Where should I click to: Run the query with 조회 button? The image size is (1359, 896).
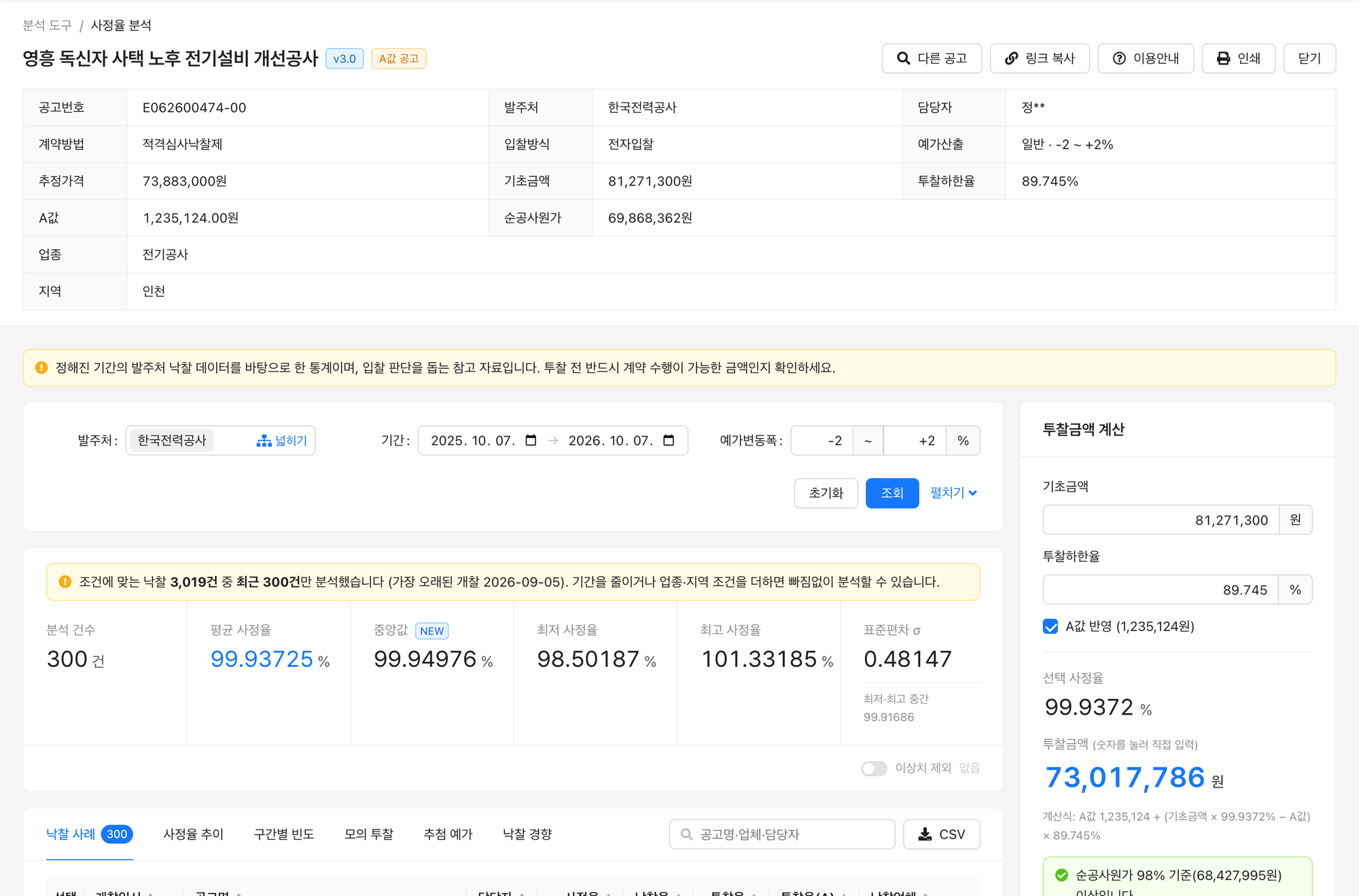[892, 493]
